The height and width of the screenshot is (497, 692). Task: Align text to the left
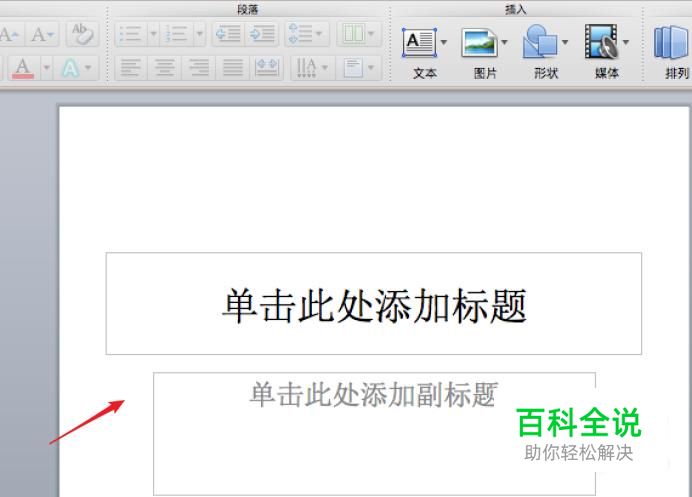[x=131, y=68]
